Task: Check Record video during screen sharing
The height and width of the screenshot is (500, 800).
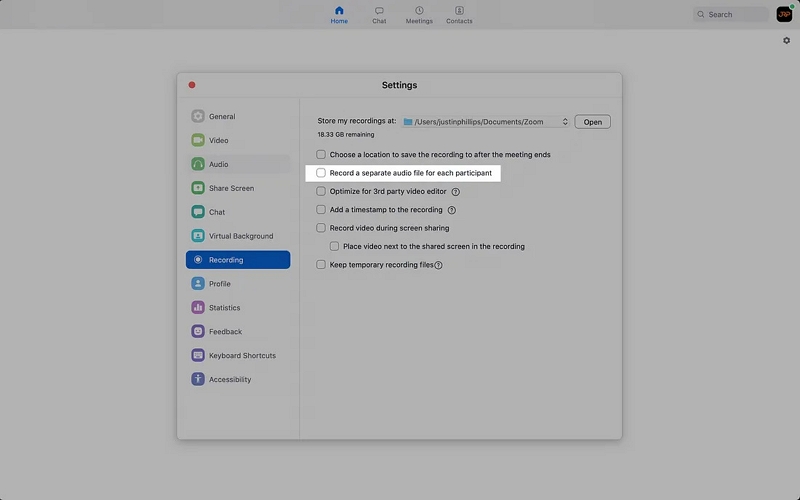Action: click(x=321, y=228)
